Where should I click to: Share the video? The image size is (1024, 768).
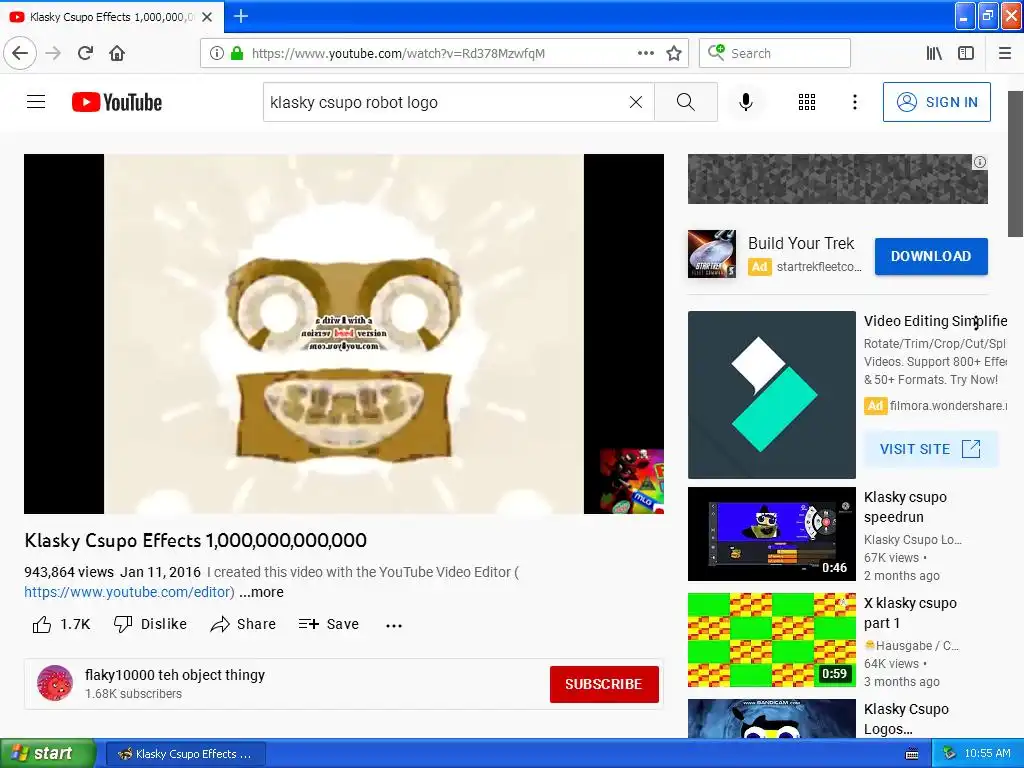[243, 624]
